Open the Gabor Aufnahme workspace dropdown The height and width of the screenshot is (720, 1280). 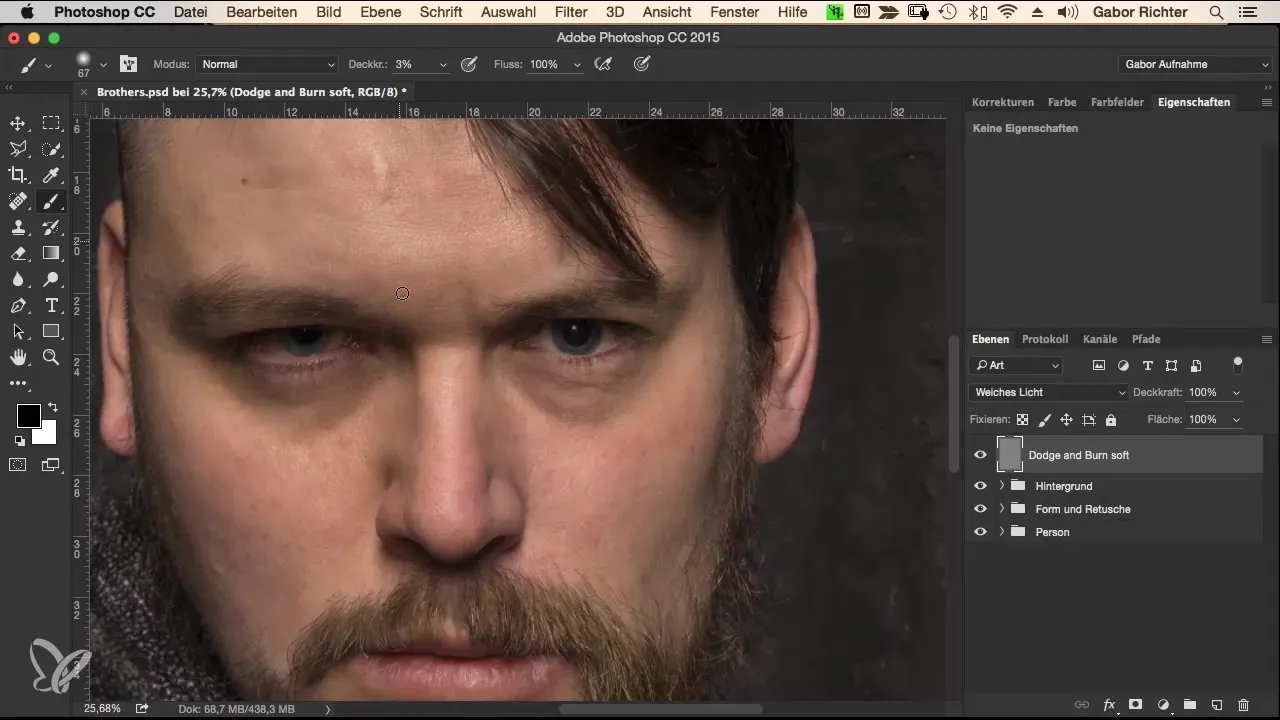[x=1194, y=64]
